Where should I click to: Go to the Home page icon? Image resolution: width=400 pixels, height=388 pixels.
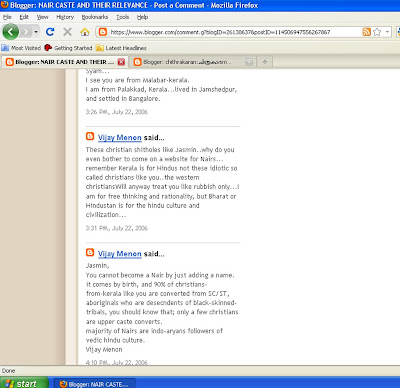point(85,32)
